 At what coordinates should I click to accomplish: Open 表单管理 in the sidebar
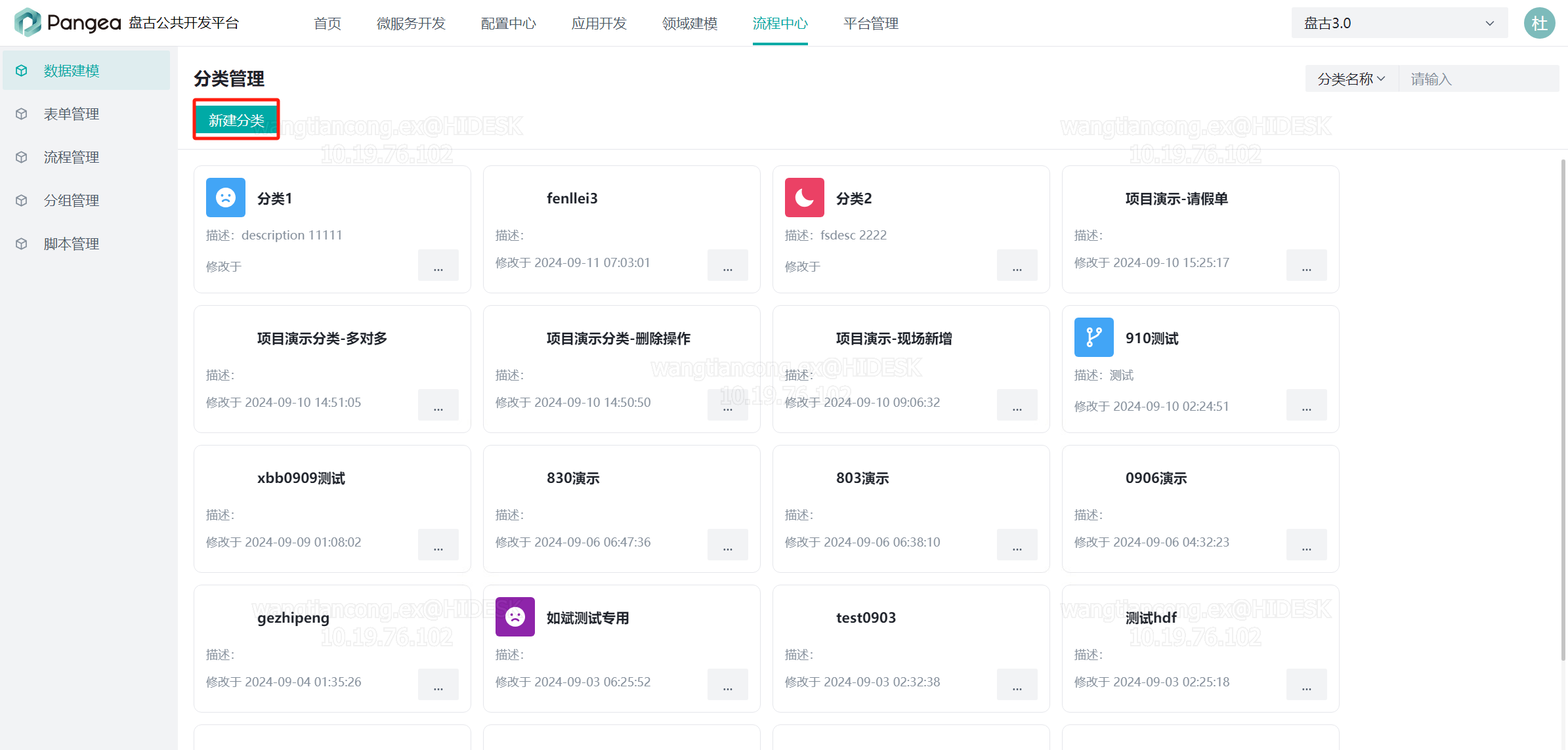pyautogui.click(x=87, y=114)
